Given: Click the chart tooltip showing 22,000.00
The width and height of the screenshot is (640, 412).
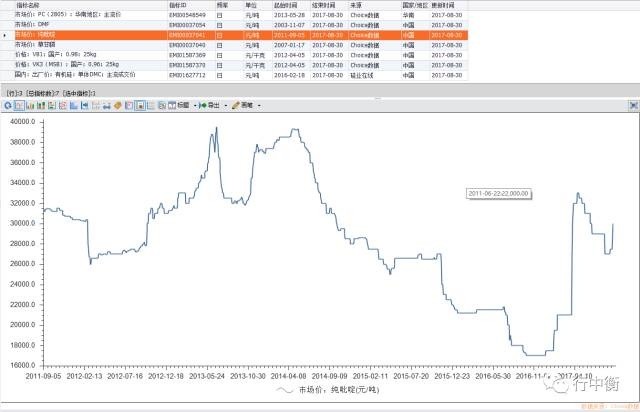Looking at the screenshot, I should pos(498,194).
